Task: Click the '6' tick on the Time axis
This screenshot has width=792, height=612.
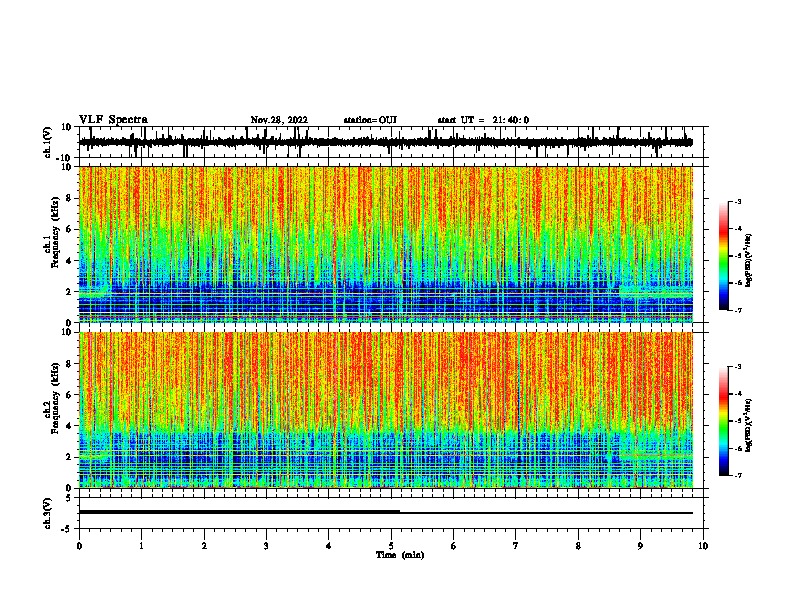Action: coord(454,546)
